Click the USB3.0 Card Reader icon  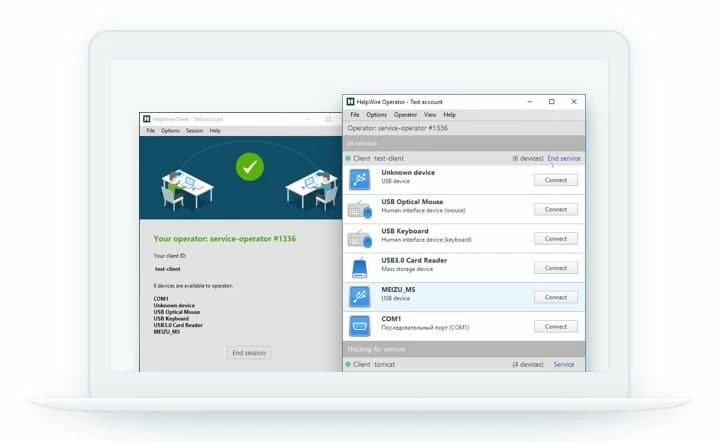[360, 268]
